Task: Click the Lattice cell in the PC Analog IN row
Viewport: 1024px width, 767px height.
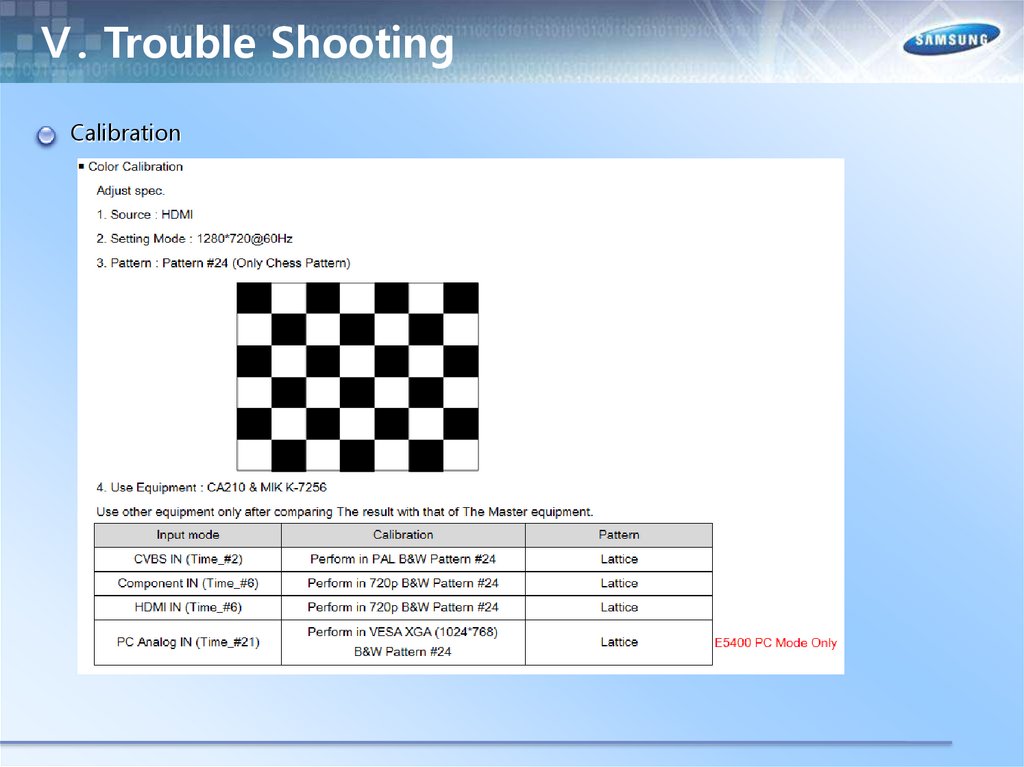Action: coord(618,643)
